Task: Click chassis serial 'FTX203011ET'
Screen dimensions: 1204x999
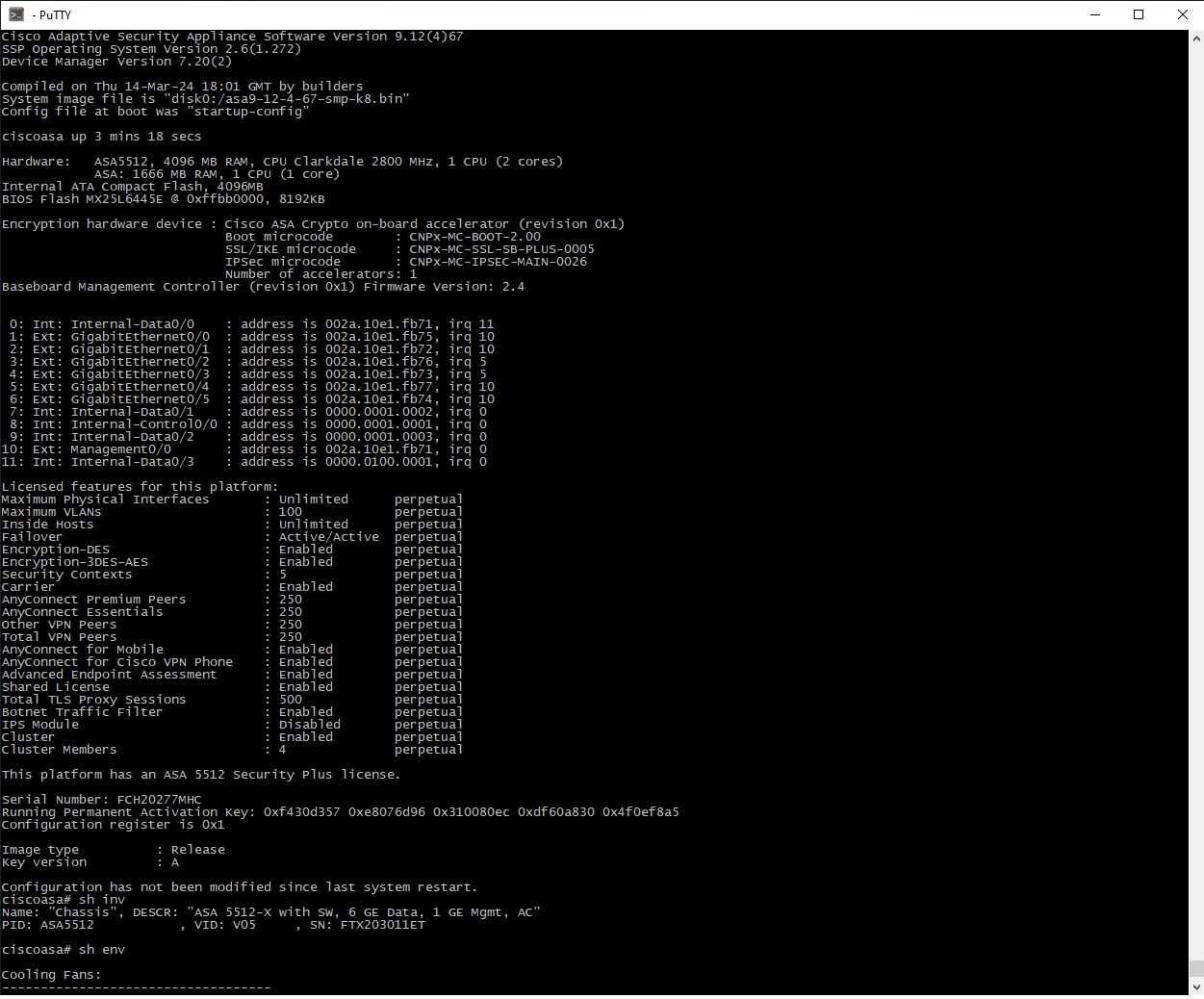Action: [x=382, y=925]
